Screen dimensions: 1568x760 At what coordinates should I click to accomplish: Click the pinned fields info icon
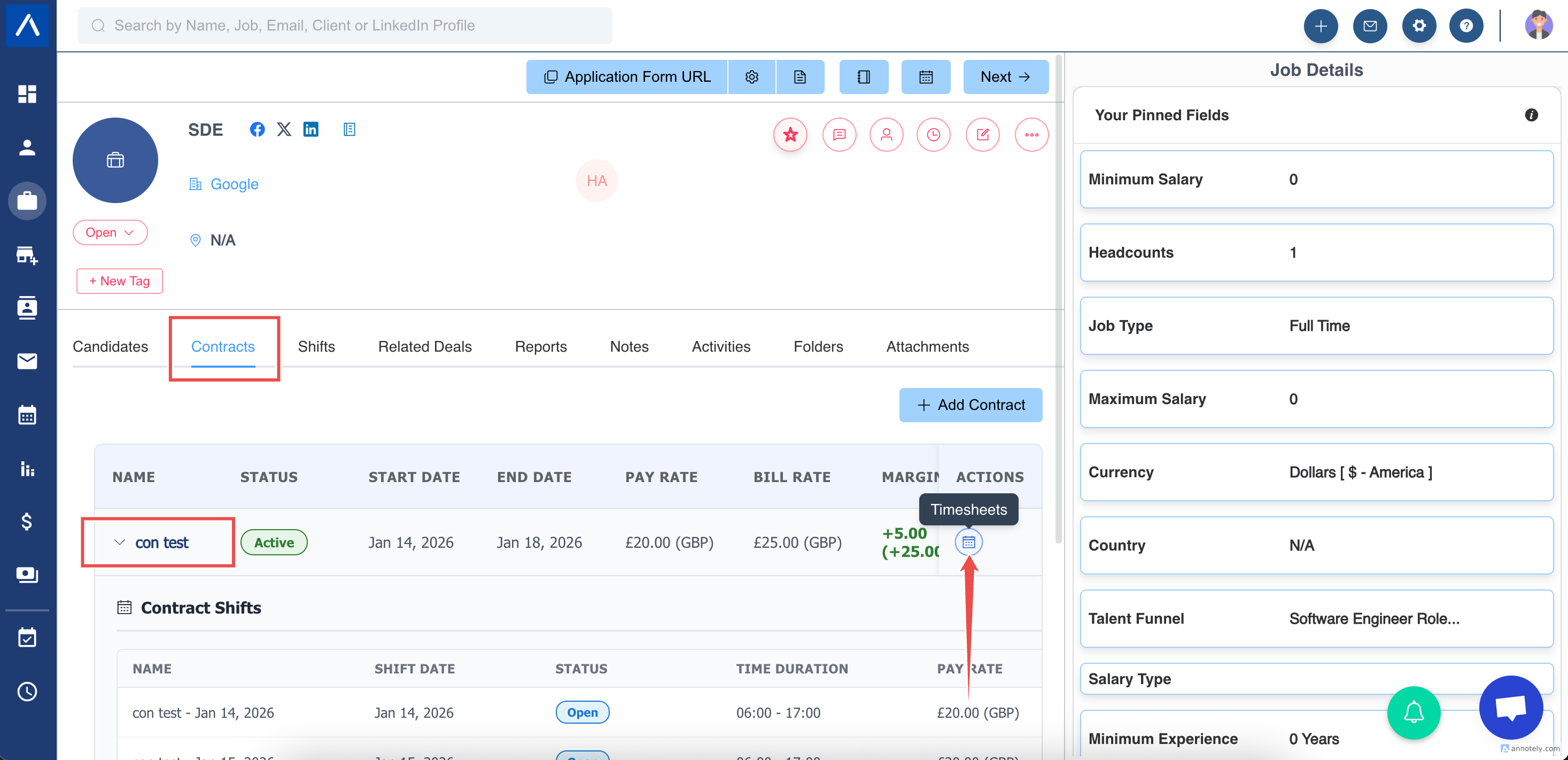1531,115
